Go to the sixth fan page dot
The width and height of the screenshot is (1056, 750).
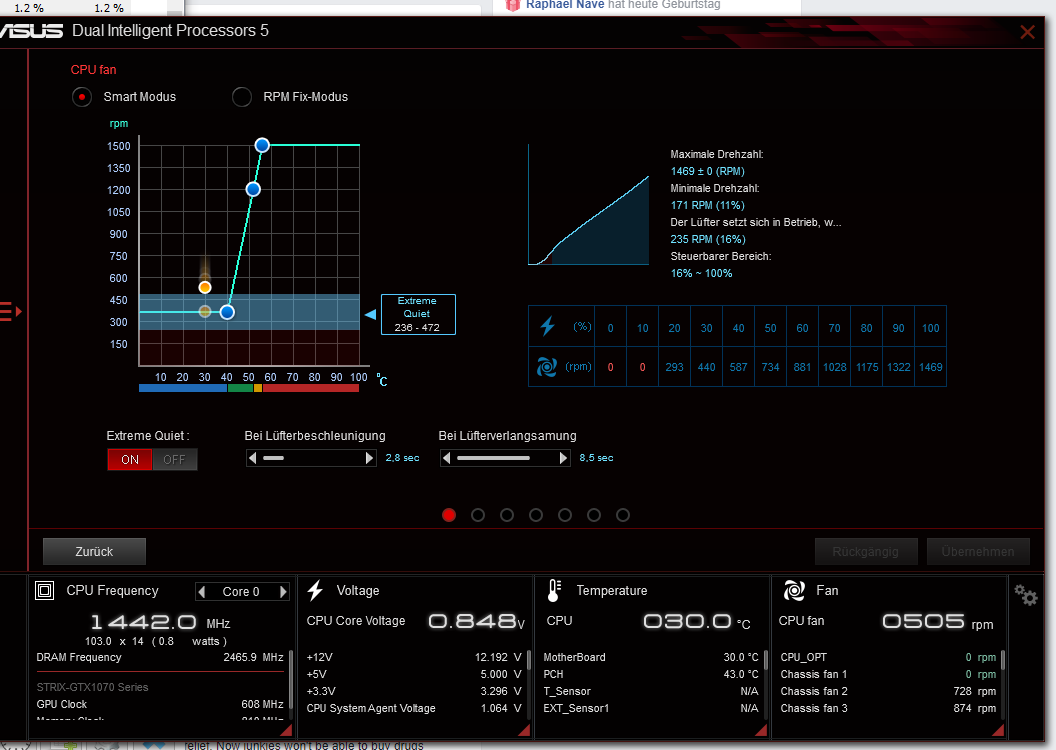(594, 515)
